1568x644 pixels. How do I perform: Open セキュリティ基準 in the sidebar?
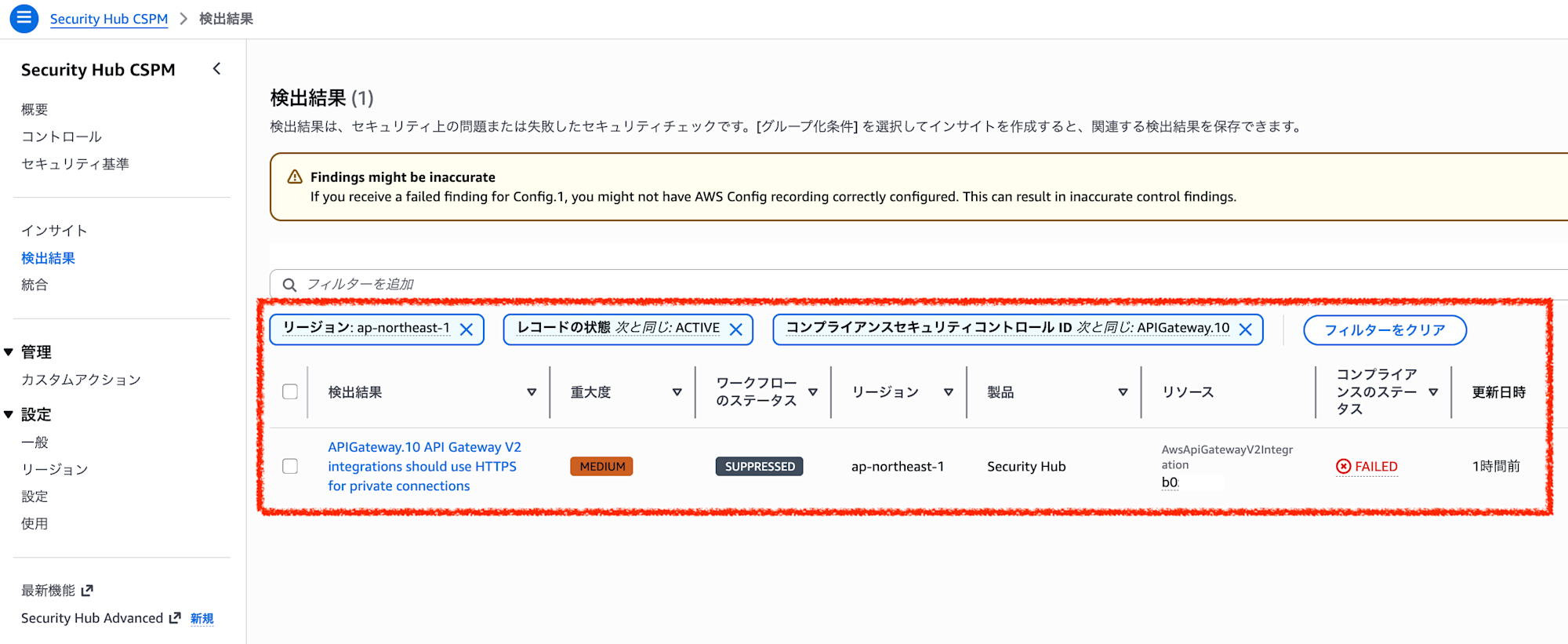pyautogui.click(x=75, y=164)
